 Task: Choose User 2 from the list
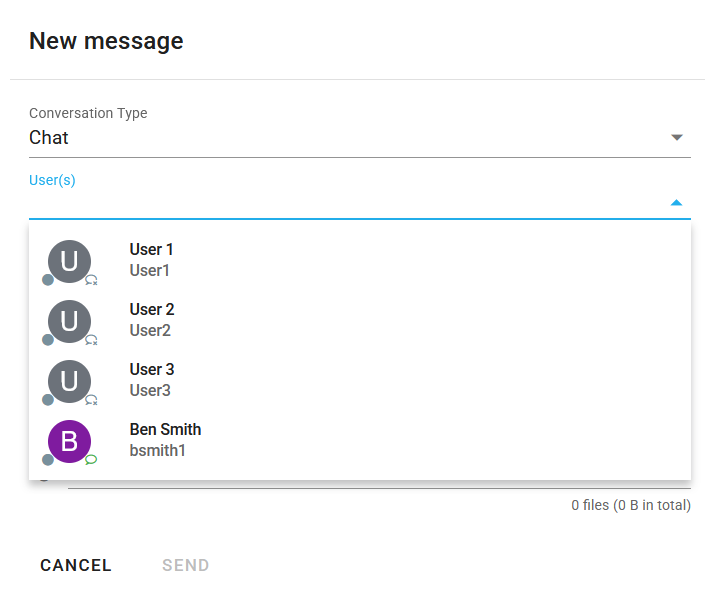pos(360,321)
